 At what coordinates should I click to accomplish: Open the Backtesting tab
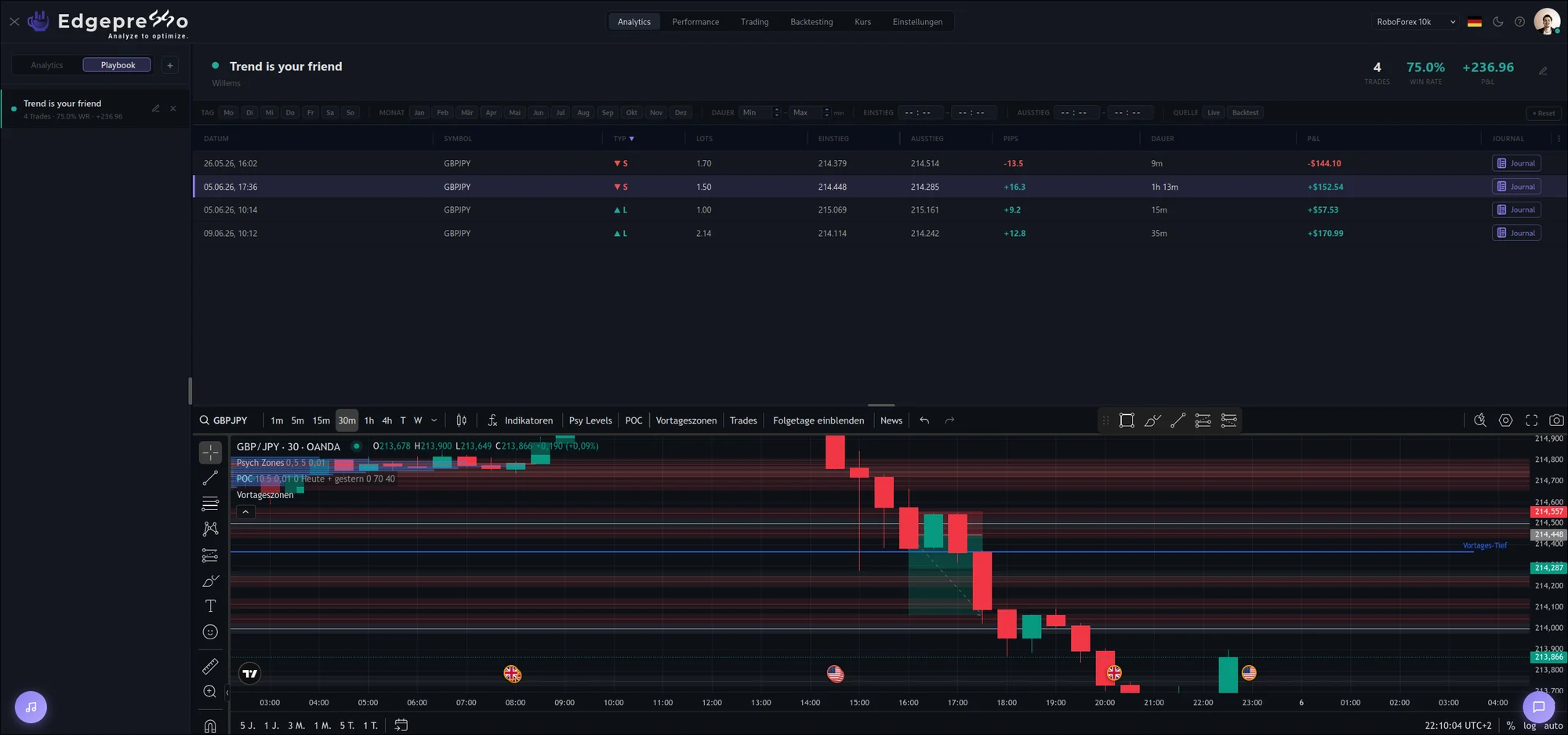point(811,22)
